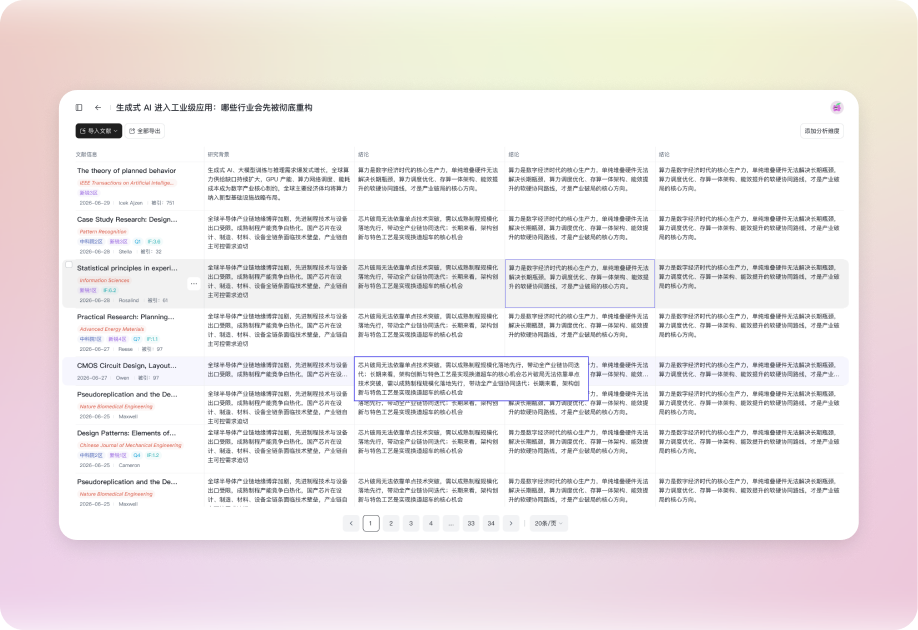Open the user avatar at top right
This screenshot has height=630, width=918.
(837, 107)
